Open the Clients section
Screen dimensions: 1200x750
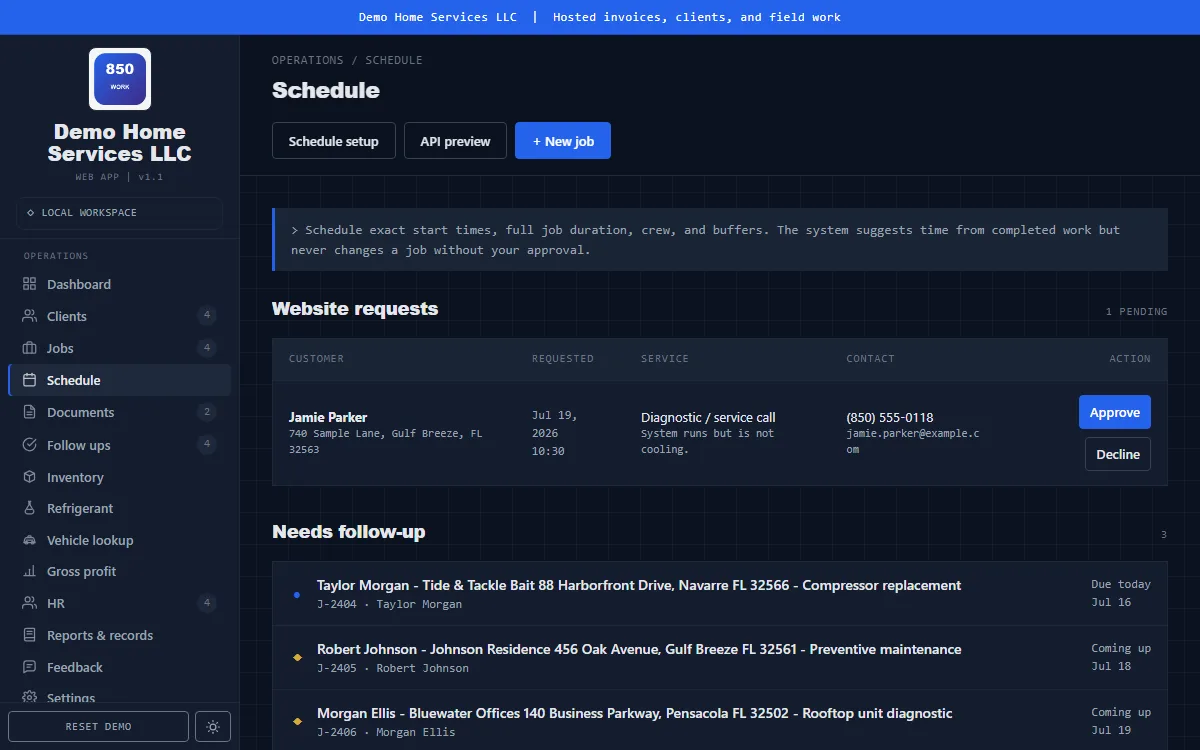[119, 316]
